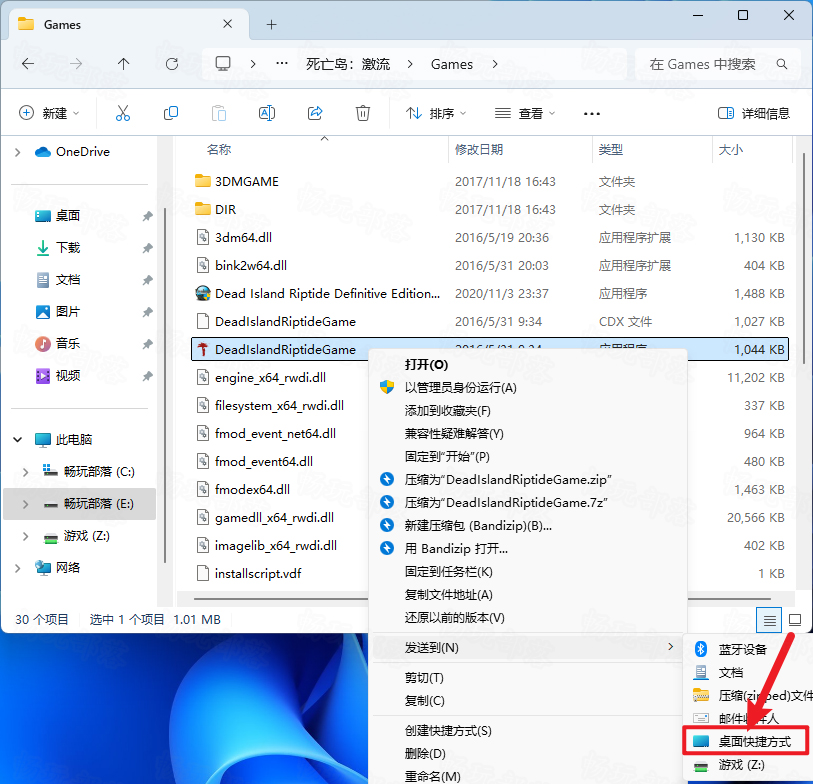Click the search magnifier icon

click(x=782, y=64)
